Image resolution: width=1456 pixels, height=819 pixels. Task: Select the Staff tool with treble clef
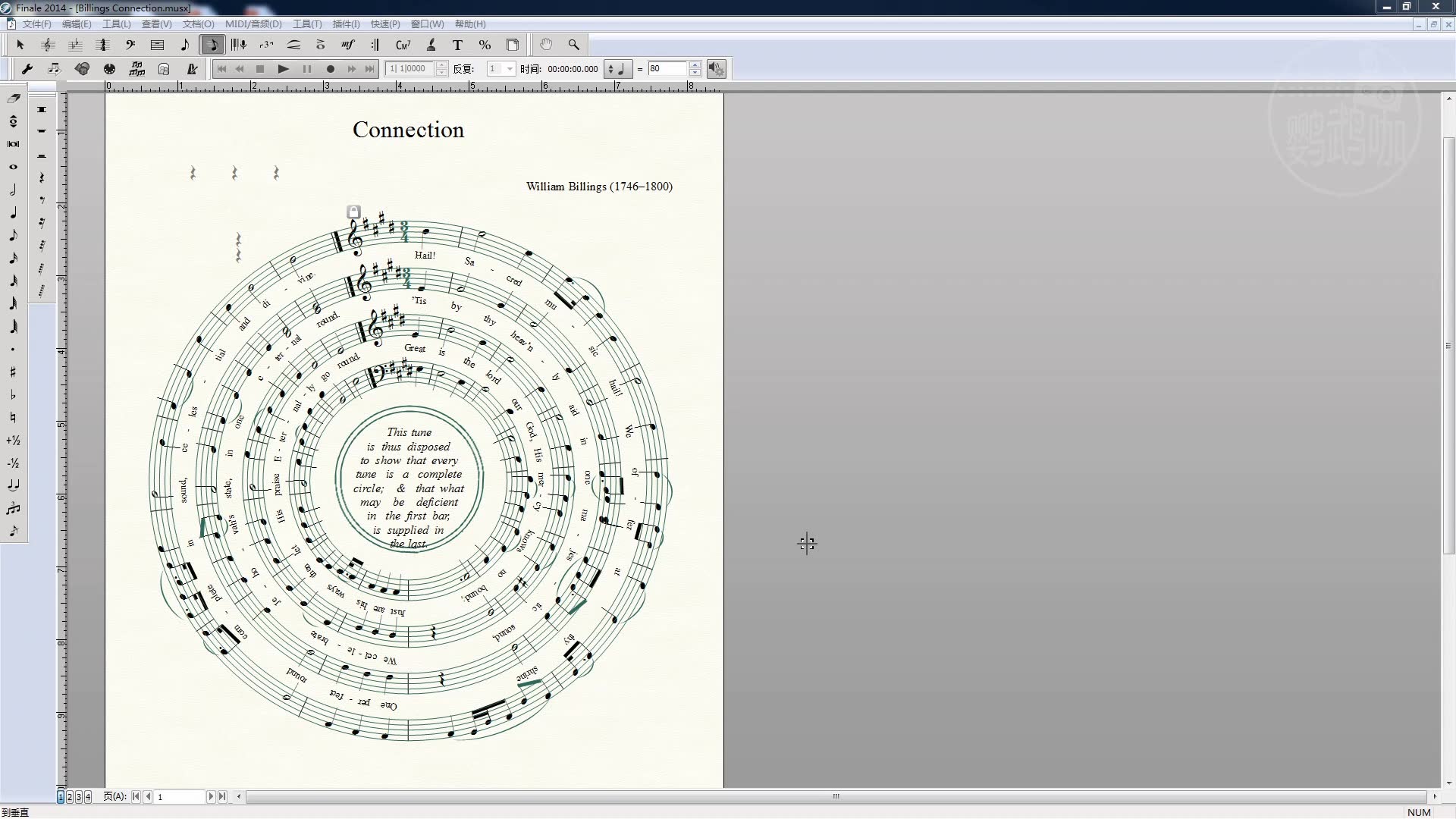click(48, 45)
